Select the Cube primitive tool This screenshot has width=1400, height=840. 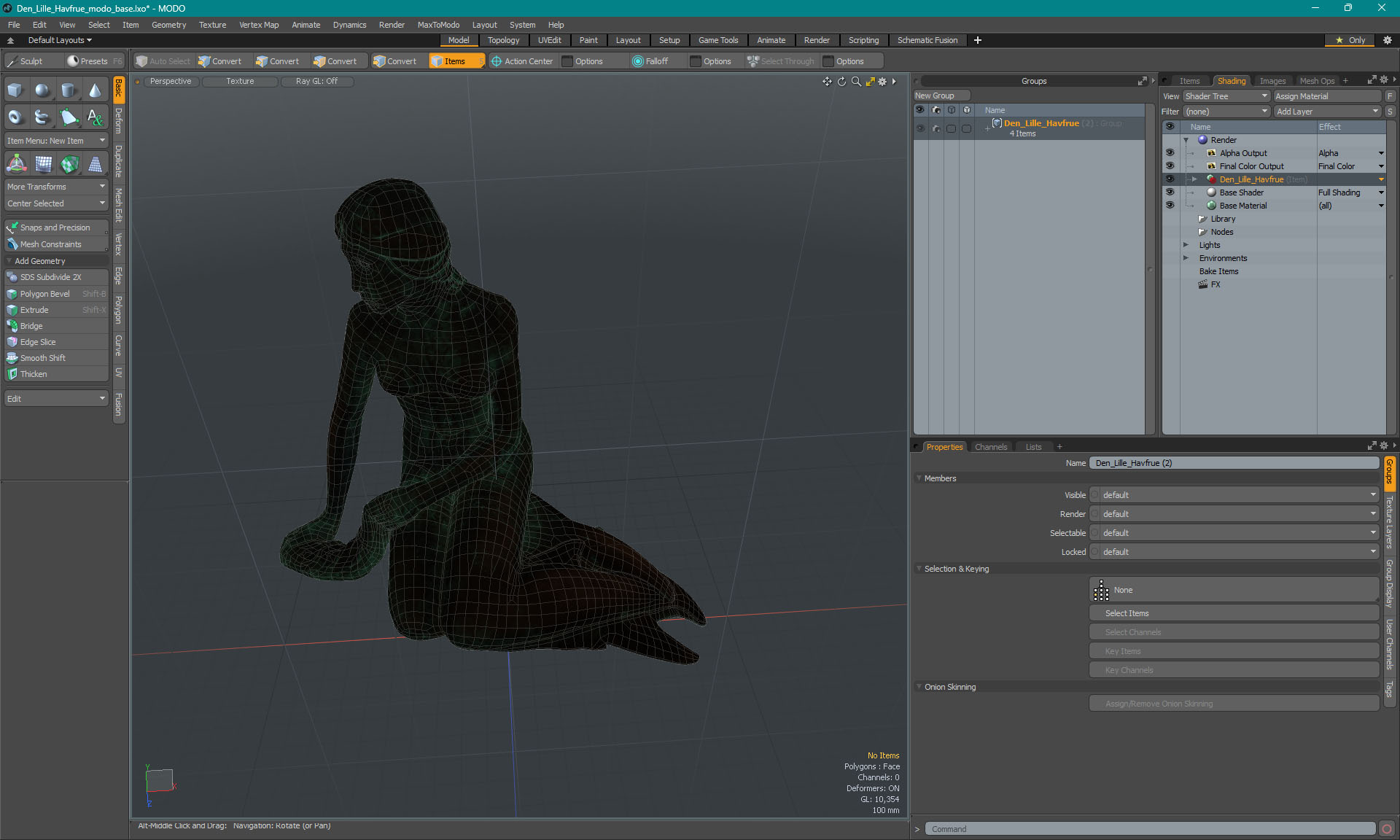tap(16, 90)
